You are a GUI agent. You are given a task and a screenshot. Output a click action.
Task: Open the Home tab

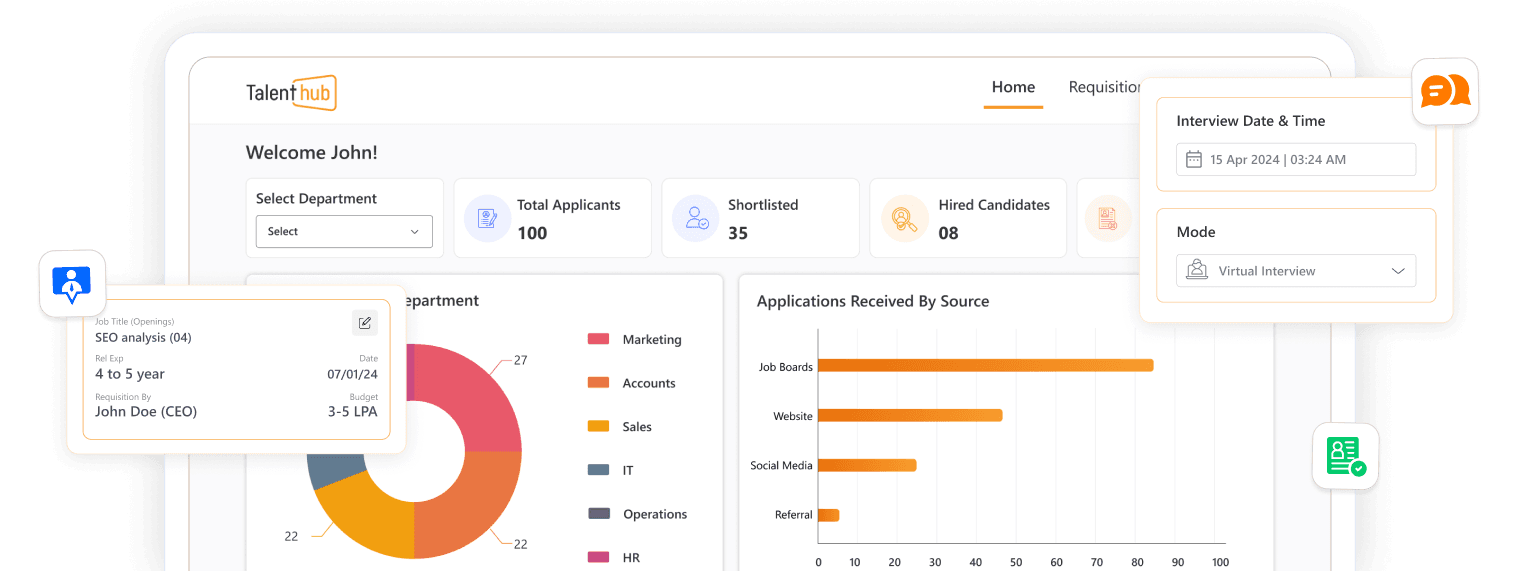(1013, 88)
